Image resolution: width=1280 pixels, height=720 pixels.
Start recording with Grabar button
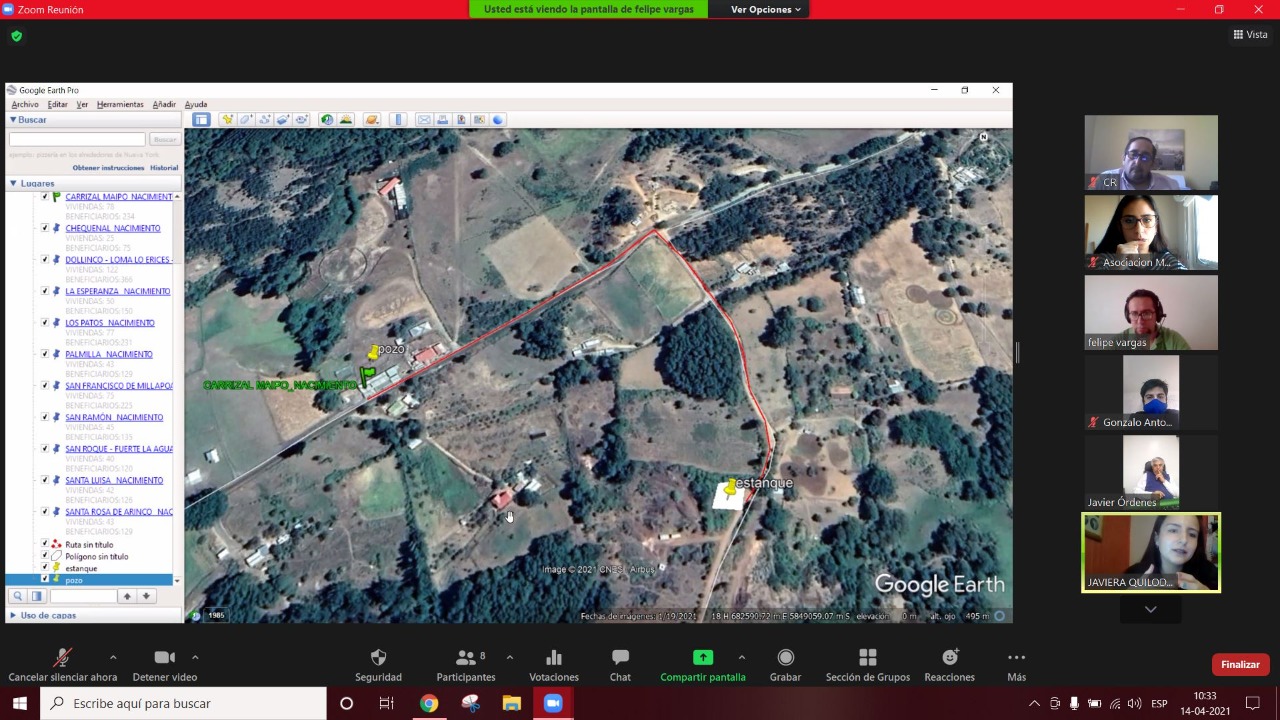tap(785, 665)
